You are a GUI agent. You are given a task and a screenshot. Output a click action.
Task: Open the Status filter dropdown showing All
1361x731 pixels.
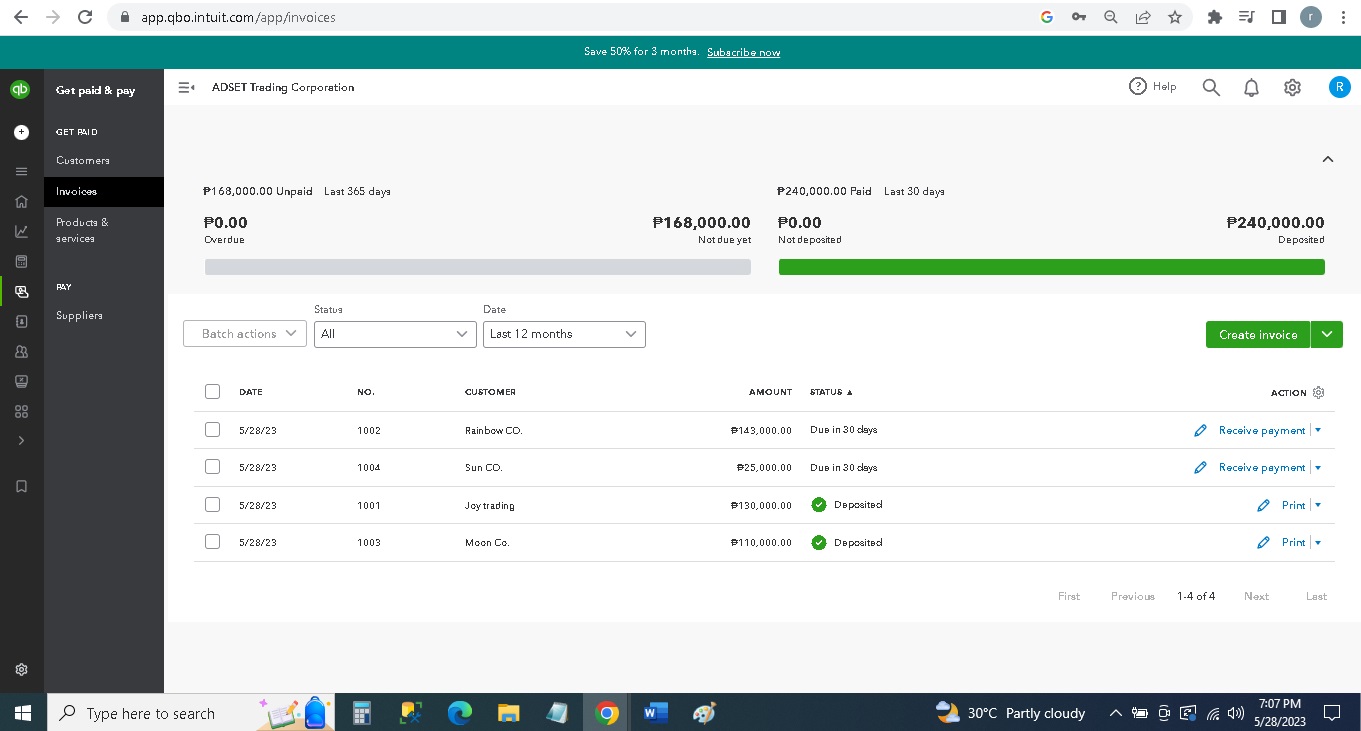(x=395, y=334)
